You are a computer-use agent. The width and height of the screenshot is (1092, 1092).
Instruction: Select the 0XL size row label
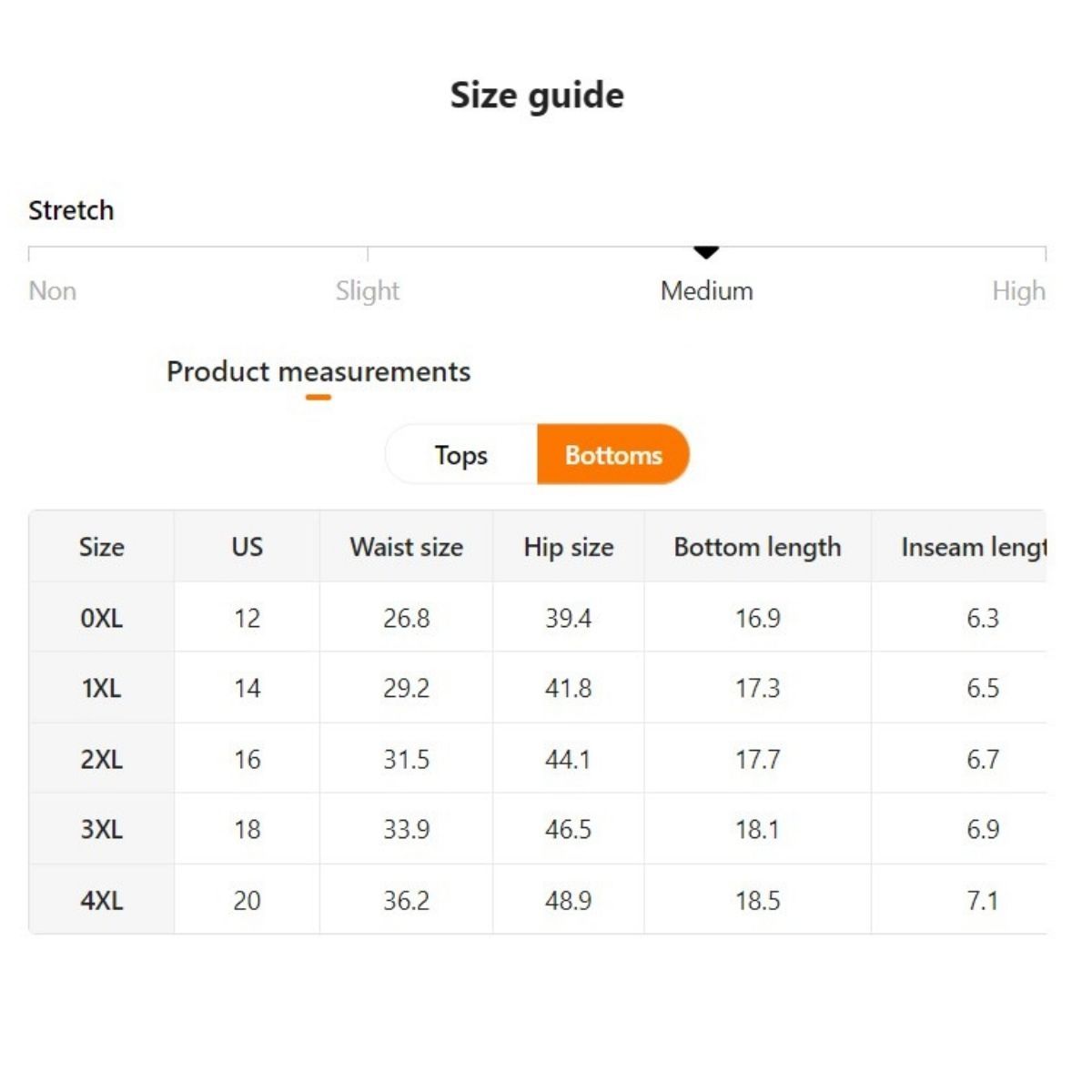101,618
